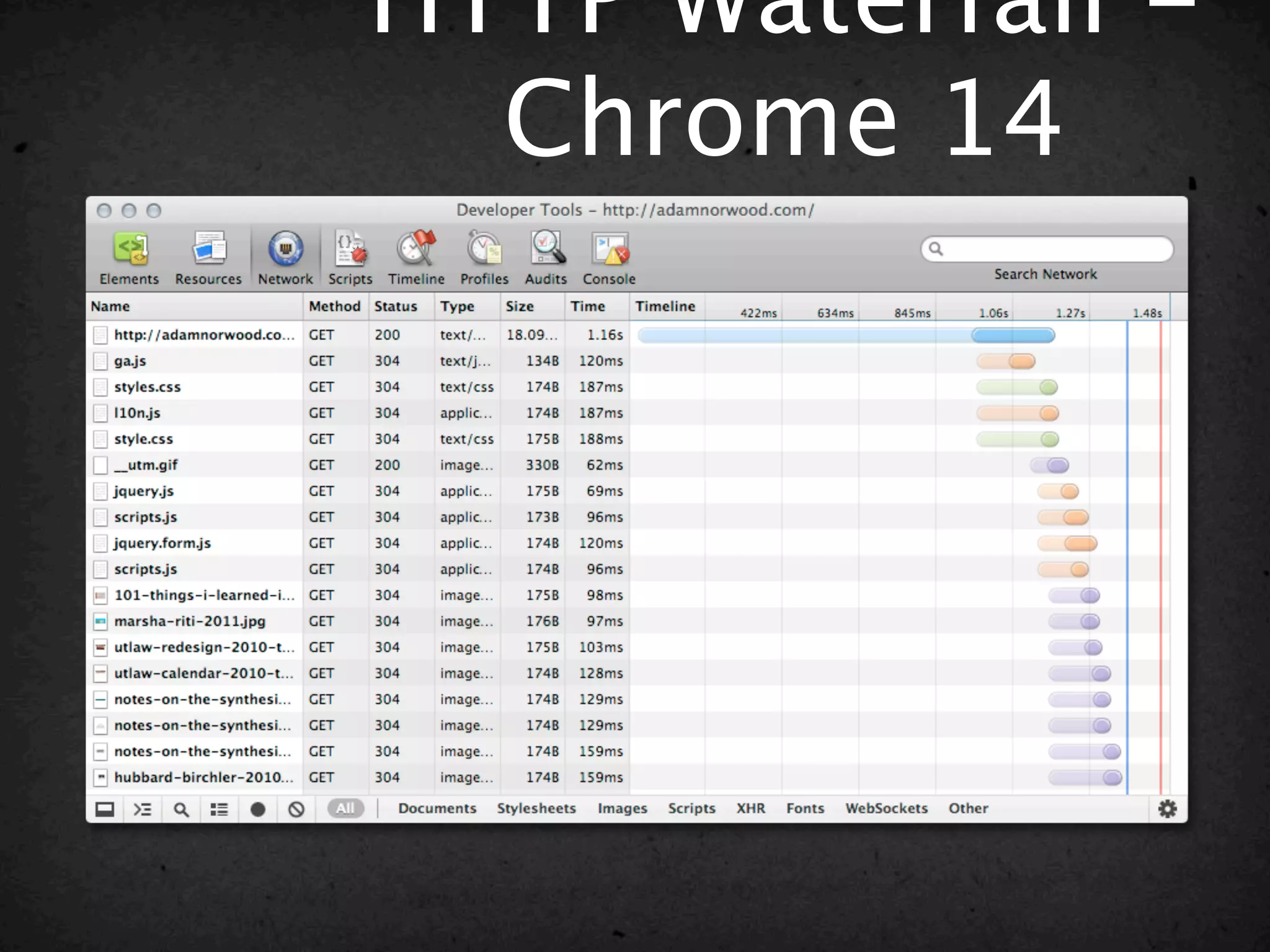Click the purple bar for marsha-riti-2011.jpg
The image size is (1270, 952).
(1074, 622)
